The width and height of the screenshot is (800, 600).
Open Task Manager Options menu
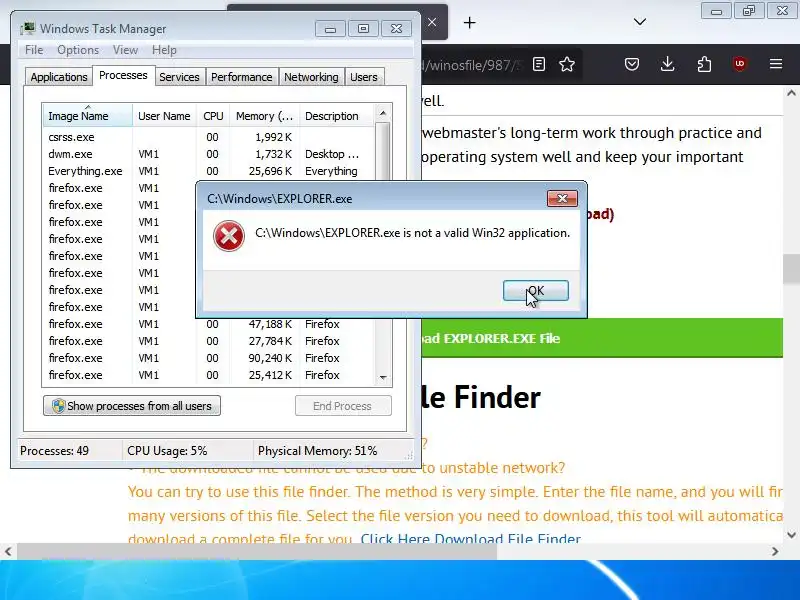[78, 50]
